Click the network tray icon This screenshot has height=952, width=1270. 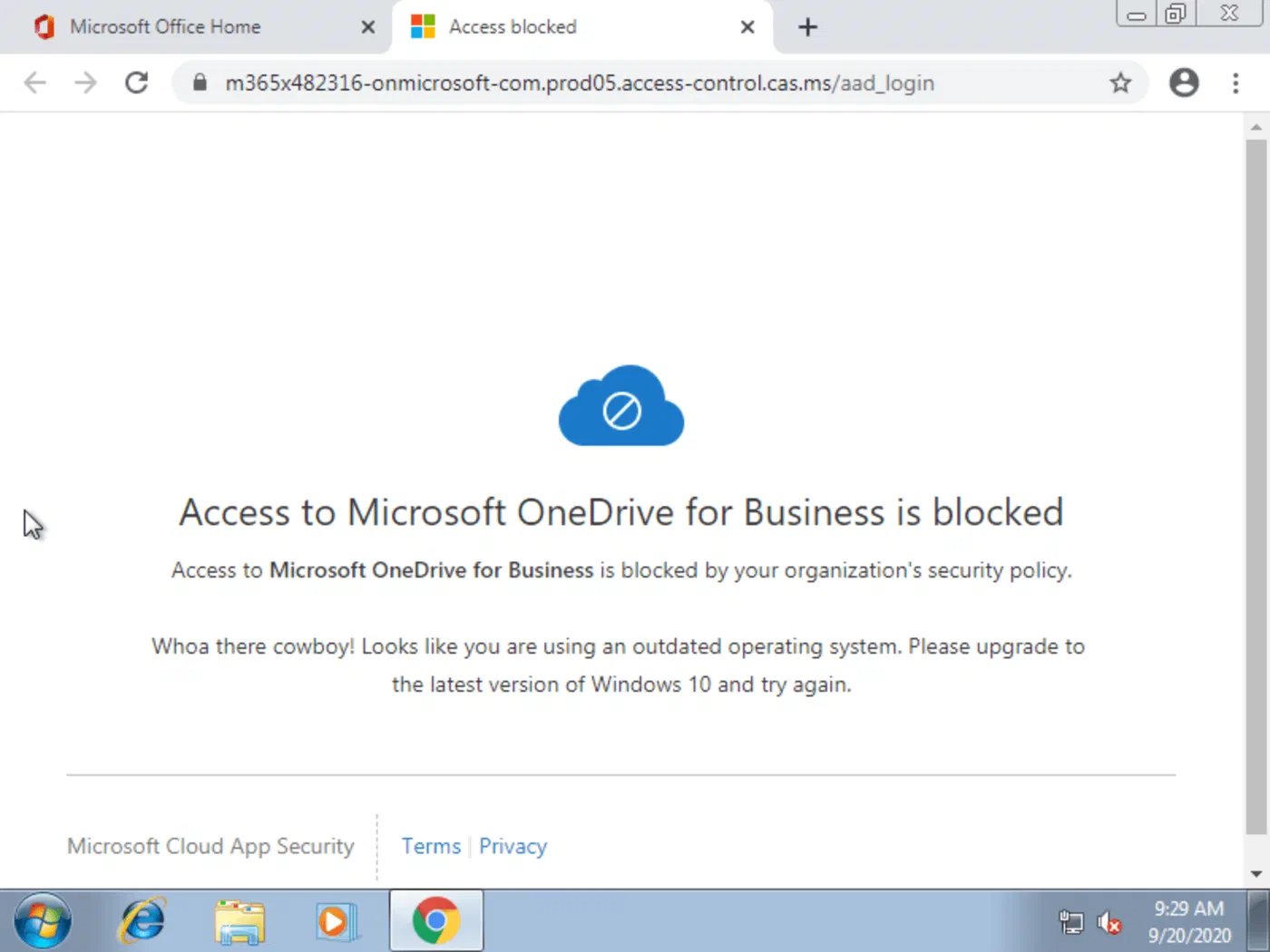point(1071,923)
